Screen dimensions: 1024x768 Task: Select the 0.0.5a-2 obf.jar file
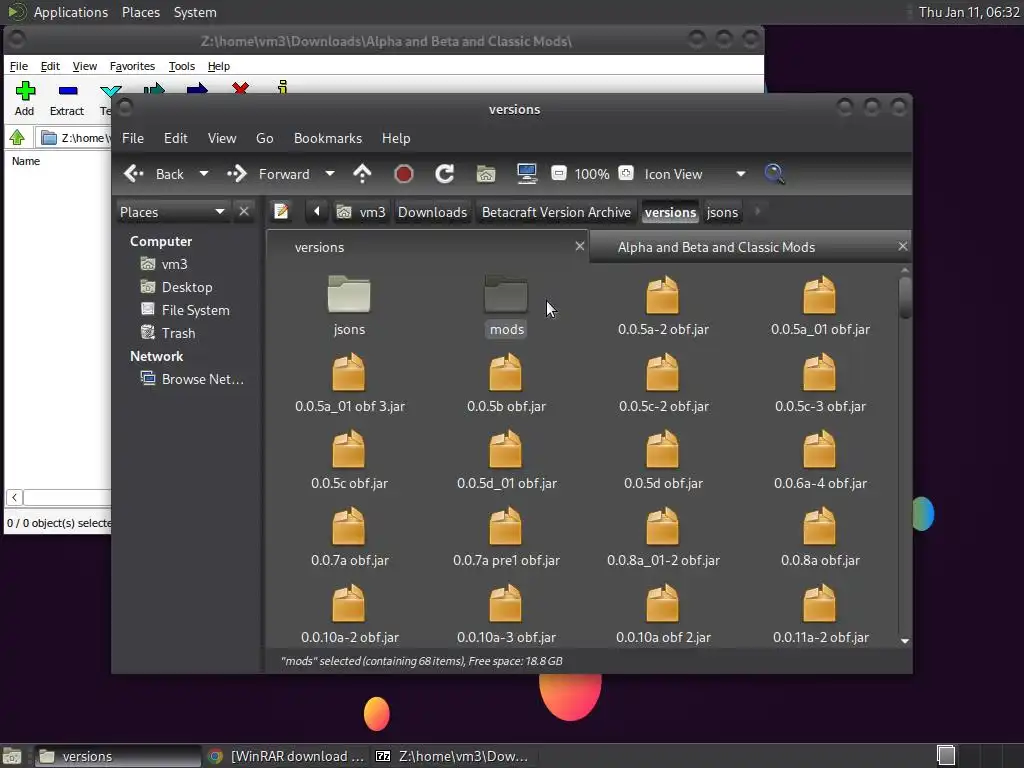pos(663,295)
